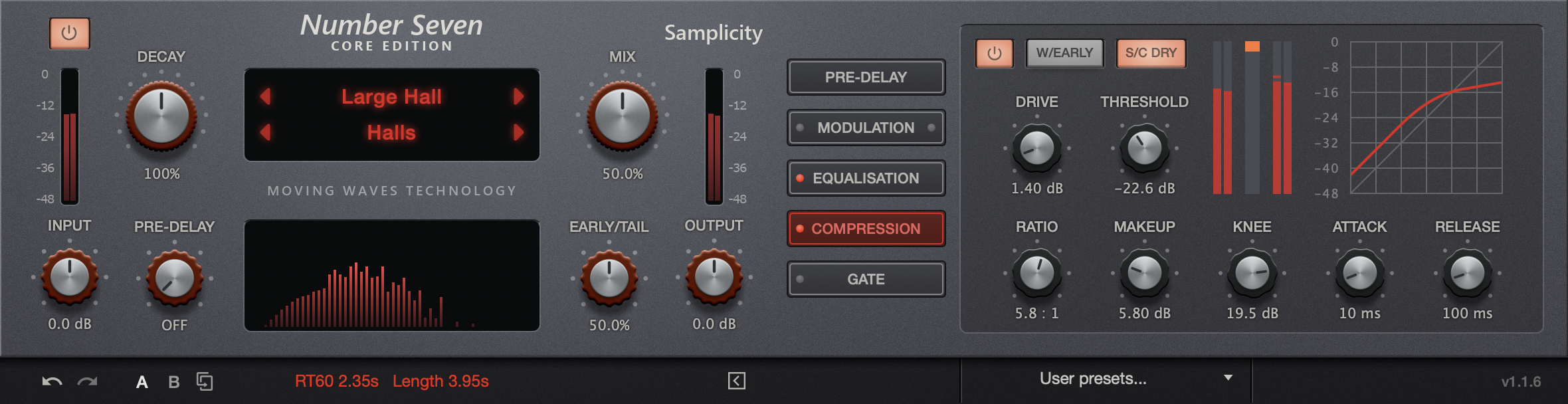Screen dimensions: 1568x404
Task: Click the DRIVE value 1.40 dB
Action: coord(1036,189)
